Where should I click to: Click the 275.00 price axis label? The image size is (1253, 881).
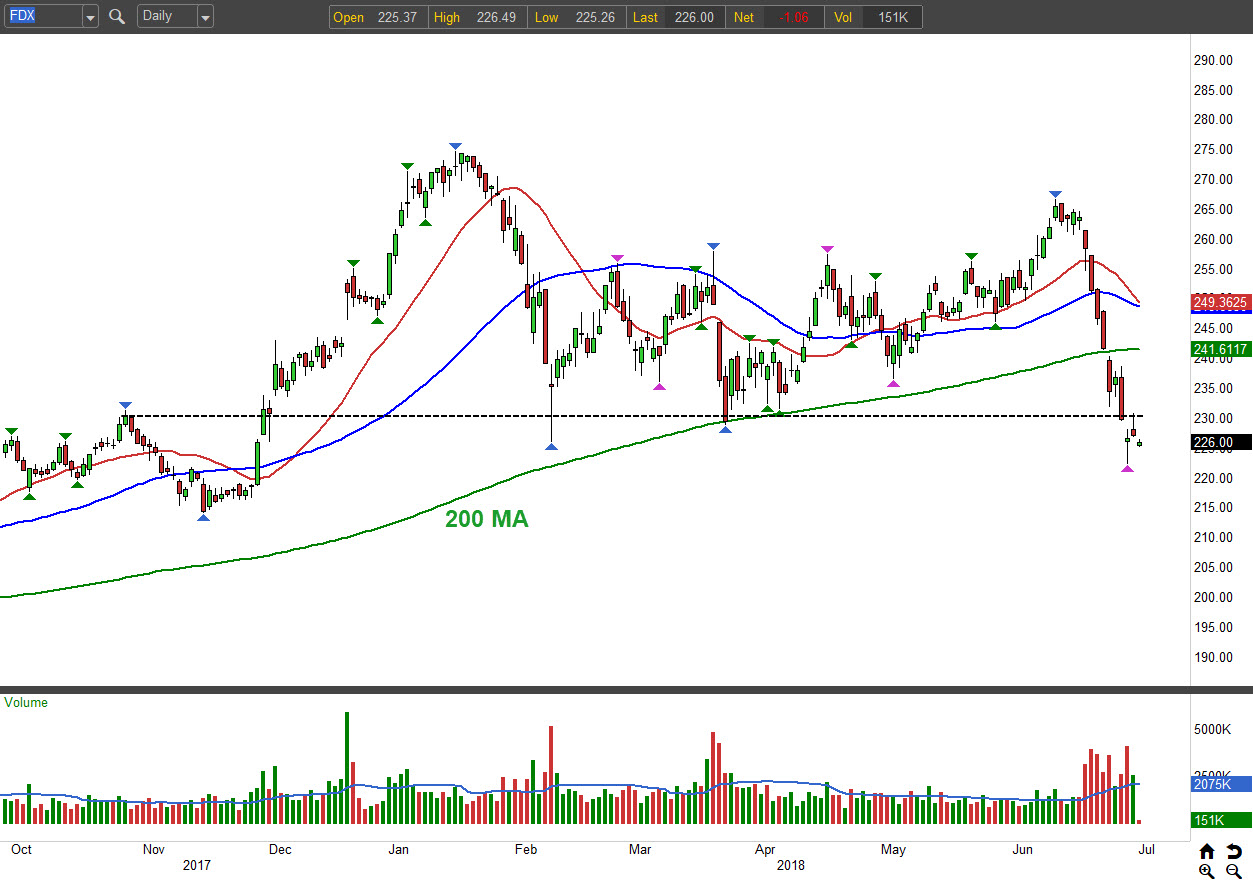pos(1213,150)
